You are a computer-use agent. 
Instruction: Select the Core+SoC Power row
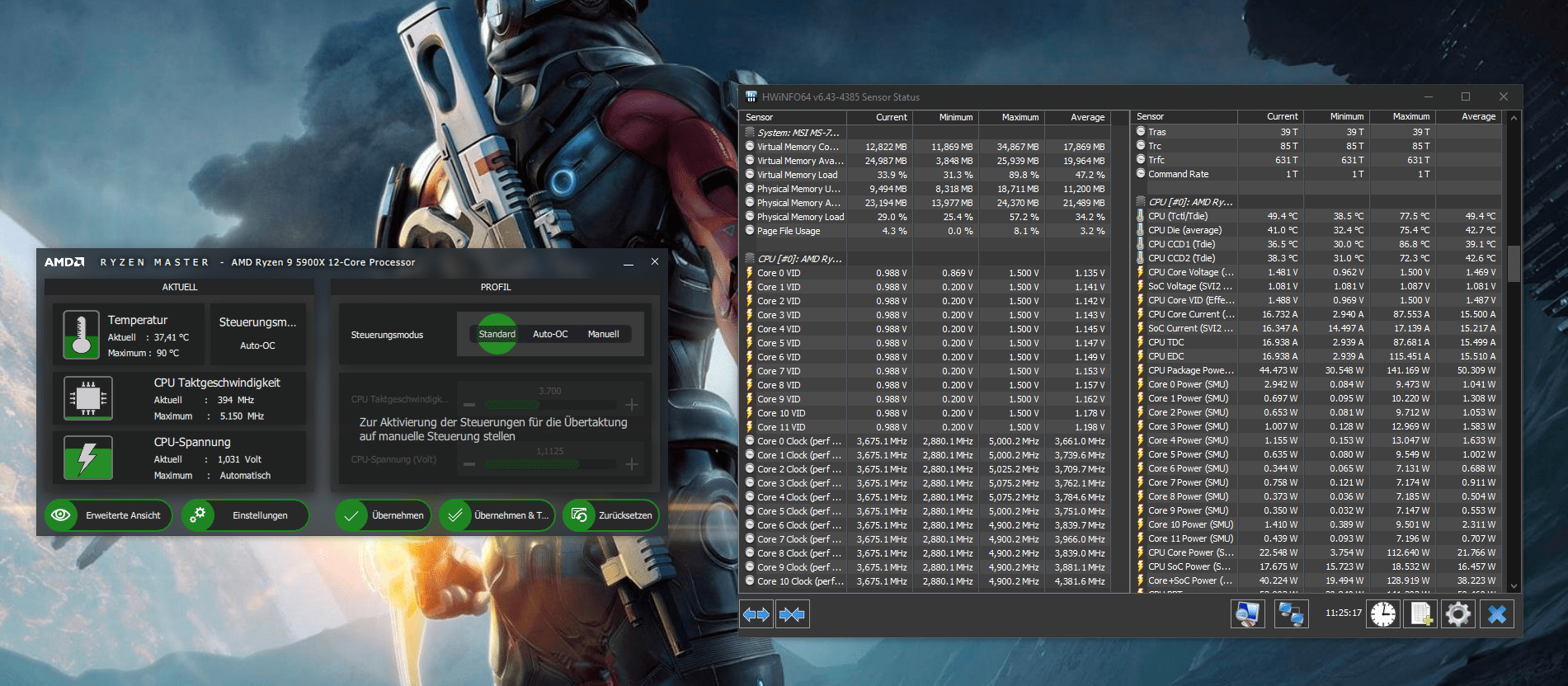(x=1317, y=580)
